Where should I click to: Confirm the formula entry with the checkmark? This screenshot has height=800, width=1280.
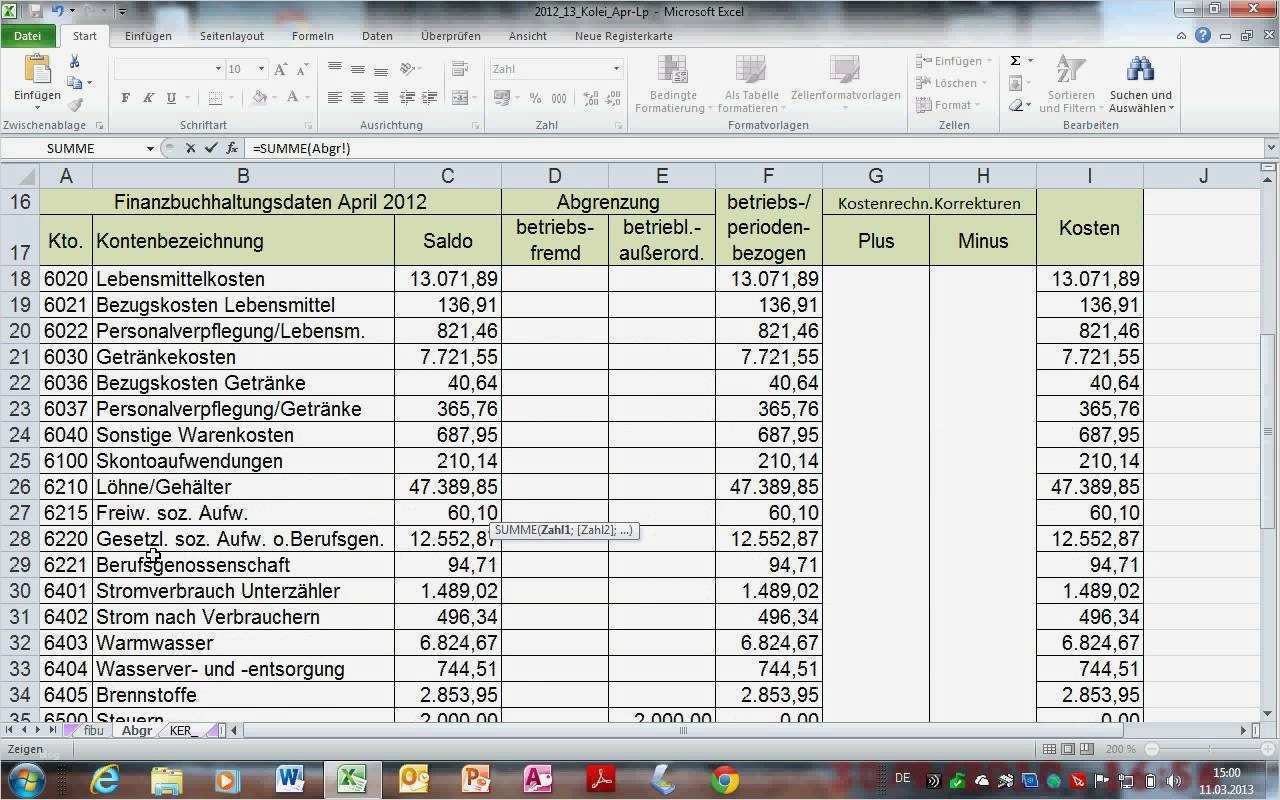point(210,148)
